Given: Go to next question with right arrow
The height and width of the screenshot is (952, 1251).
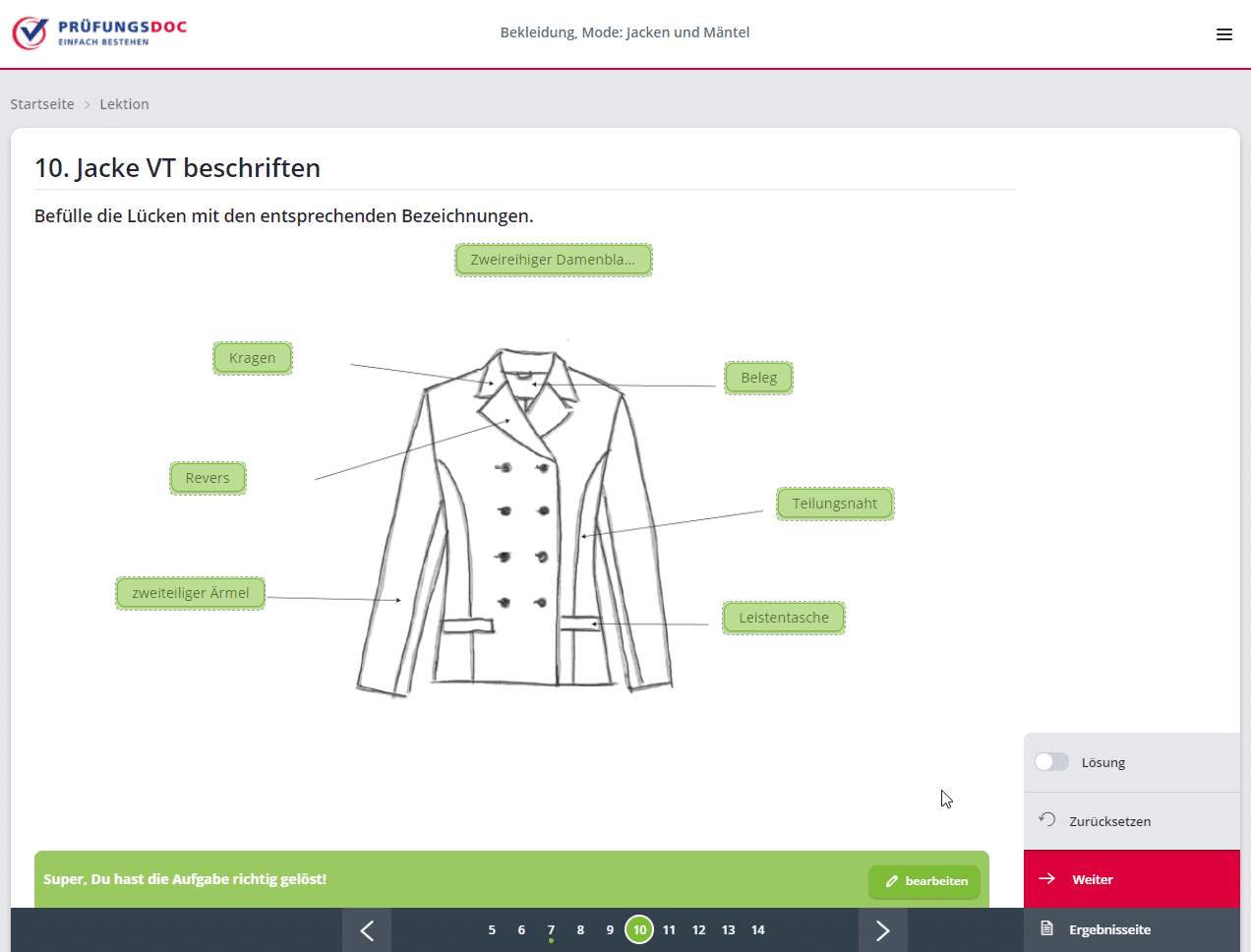Looking at the screenshot, I should coord(882,930).
